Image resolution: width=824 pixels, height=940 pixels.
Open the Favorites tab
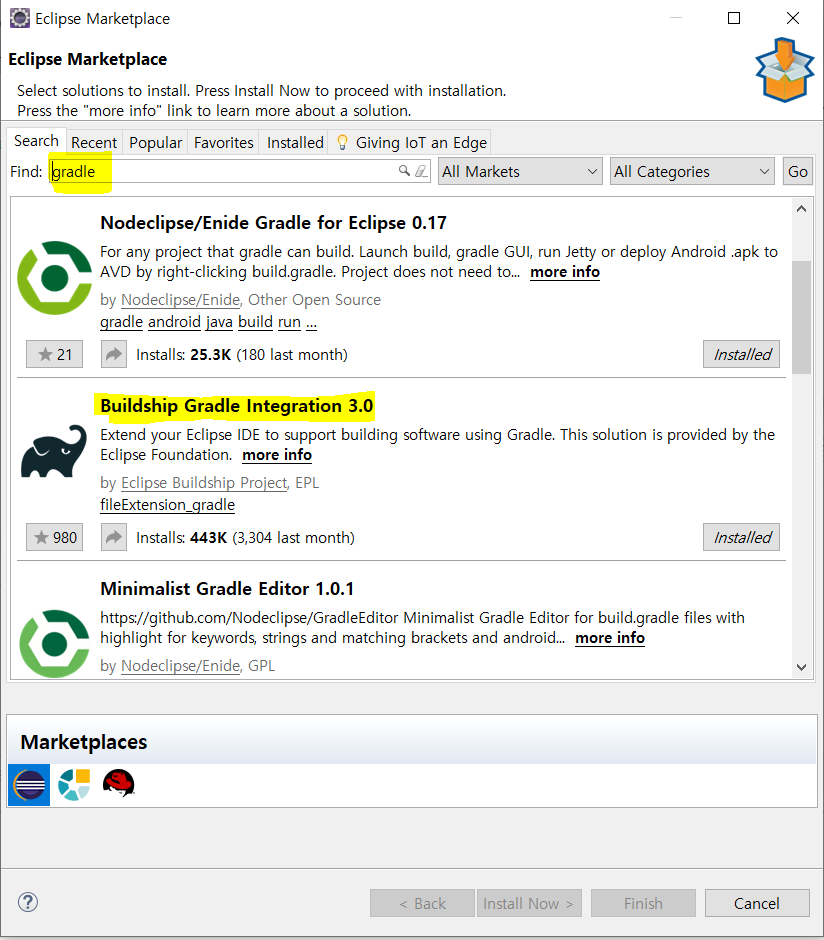[224, 143]
